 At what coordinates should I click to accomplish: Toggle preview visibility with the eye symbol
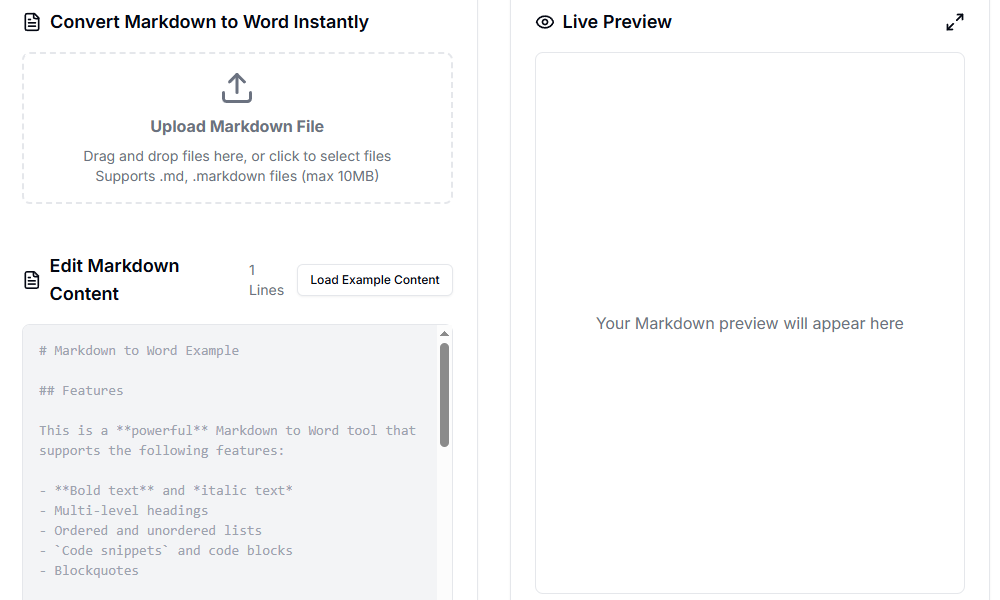coord(543,21)
